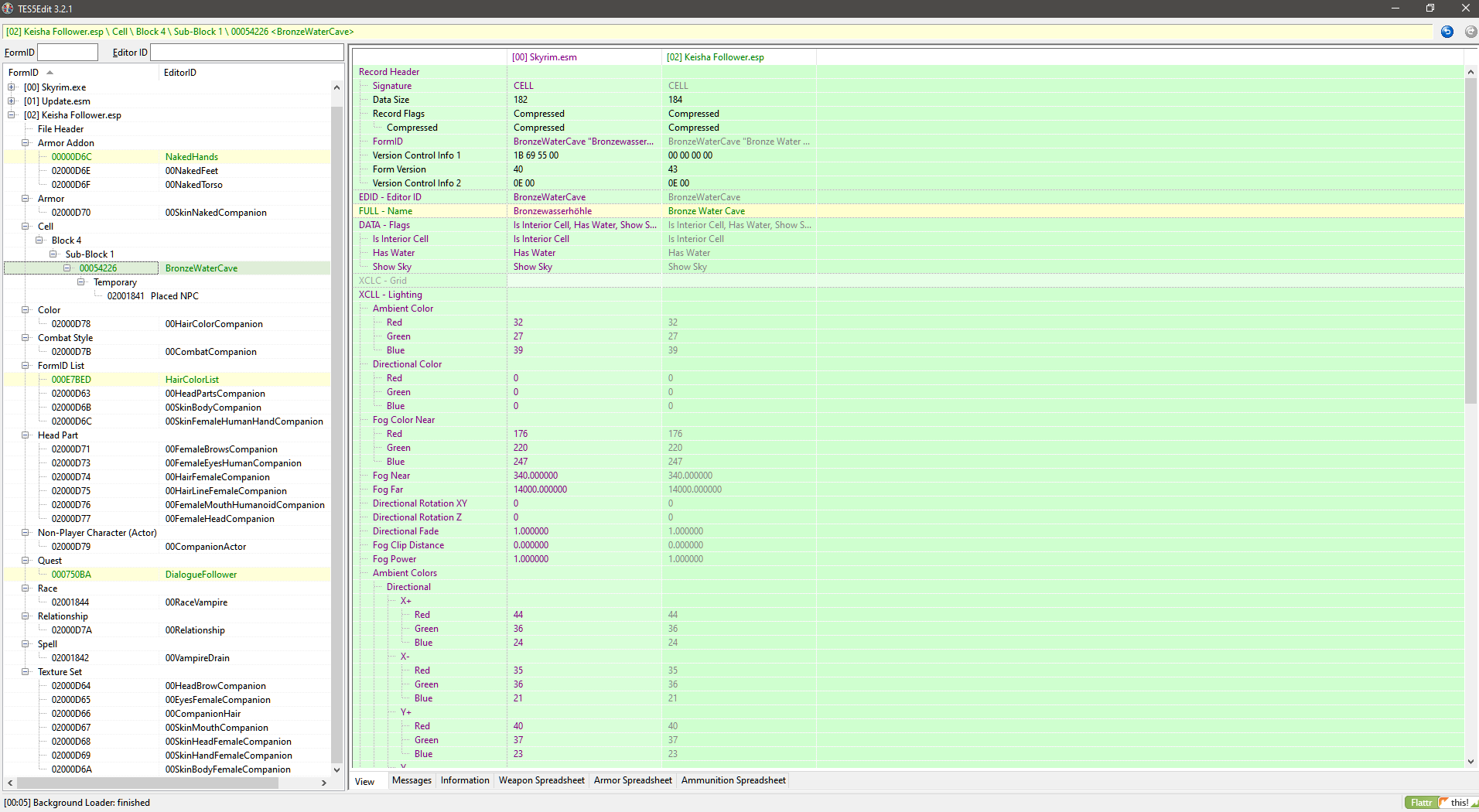Image resolution: width=1479 pixels, height=812 pixels.
Task: Switch to the Messages tab
Action: 412,780
